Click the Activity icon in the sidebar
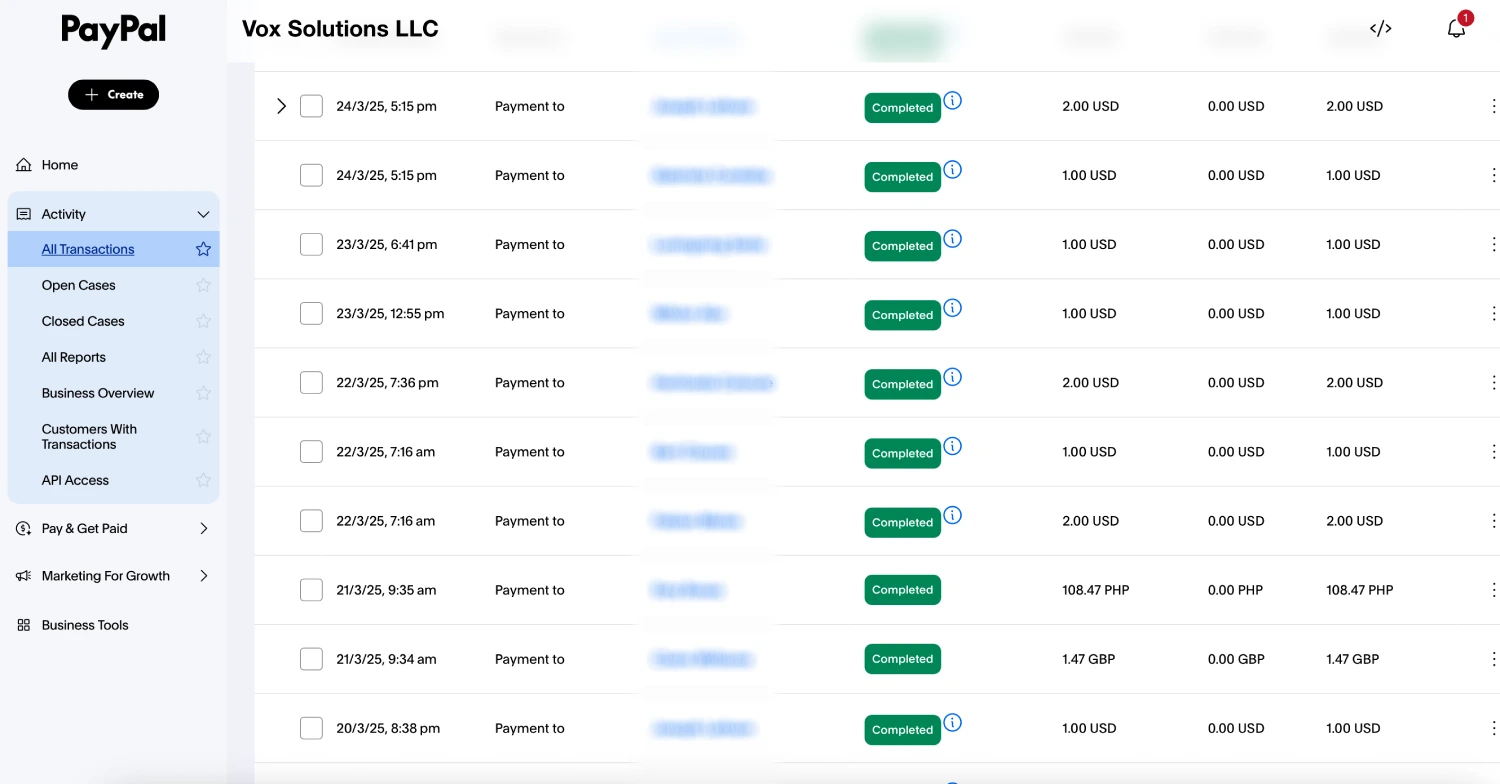 pos(23,213)
